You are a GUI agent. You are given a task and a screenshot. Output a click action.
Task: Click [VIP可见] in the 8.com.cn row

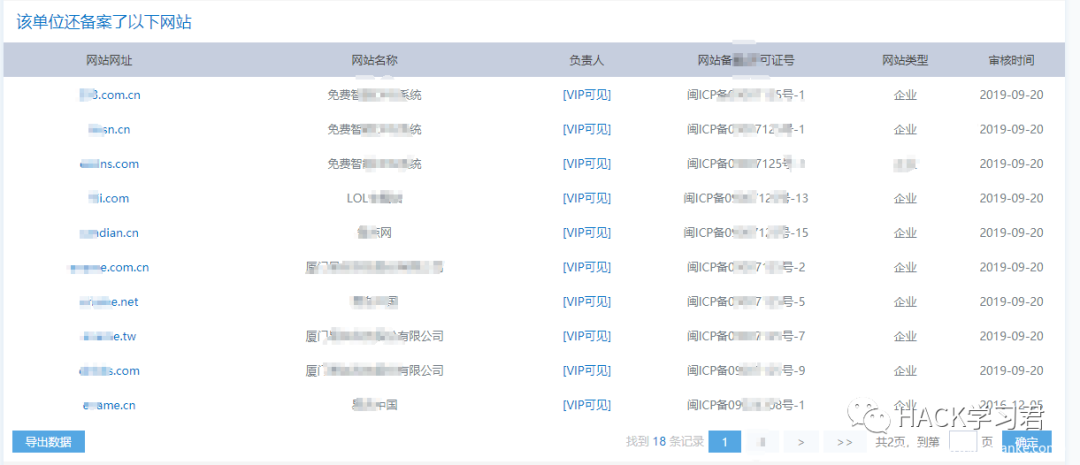[587, 95]
